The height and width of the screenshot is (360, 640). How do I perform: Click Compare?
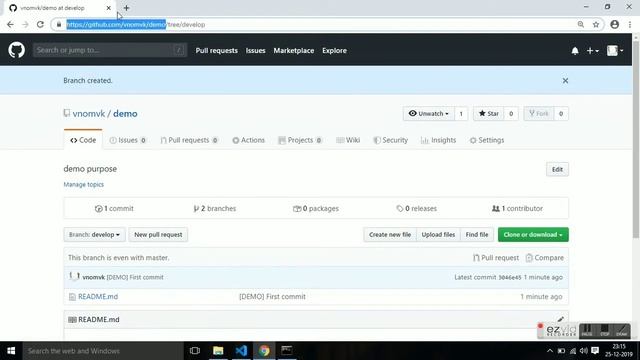[x=544, y=258]
